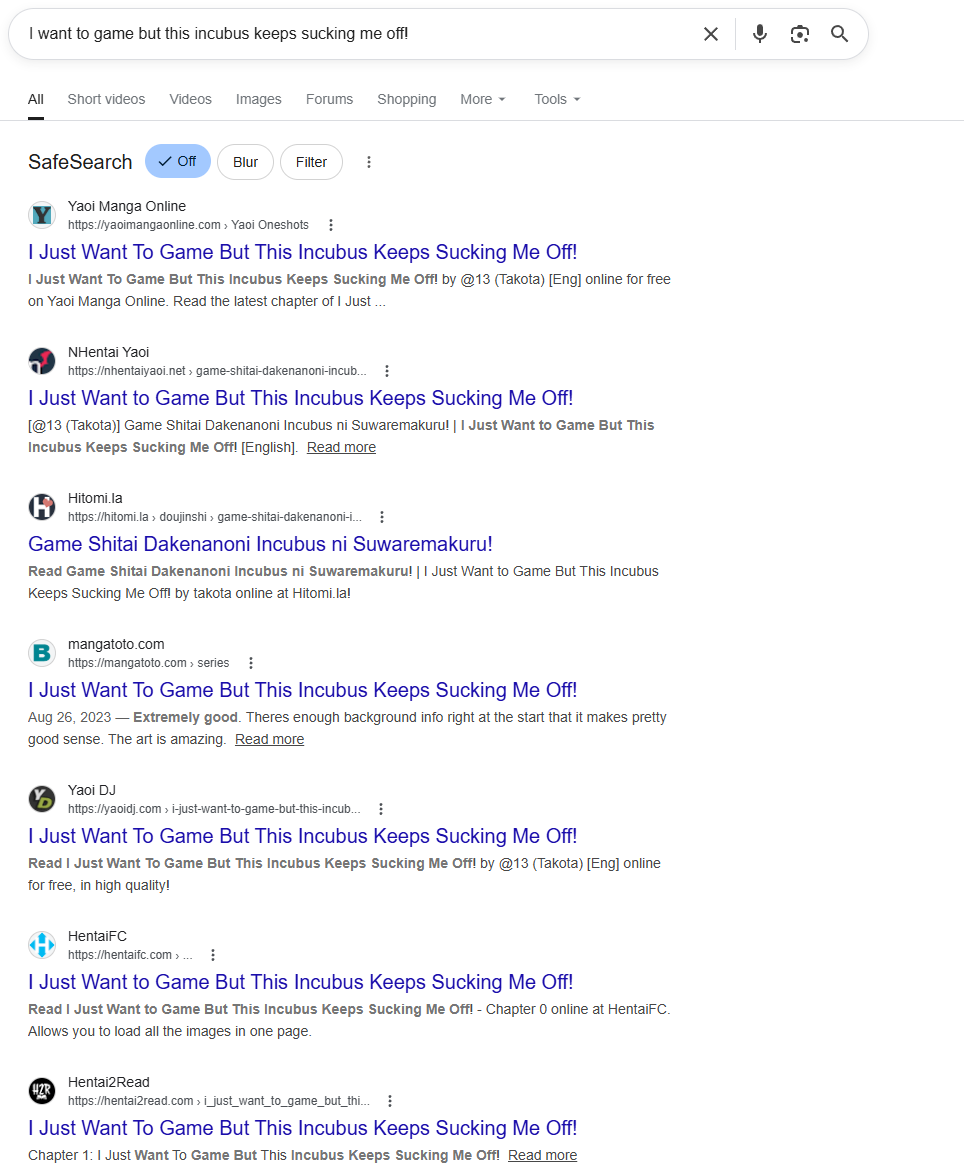Switch to the Shopping tab

pyautogui.click(x=407, y=99)
